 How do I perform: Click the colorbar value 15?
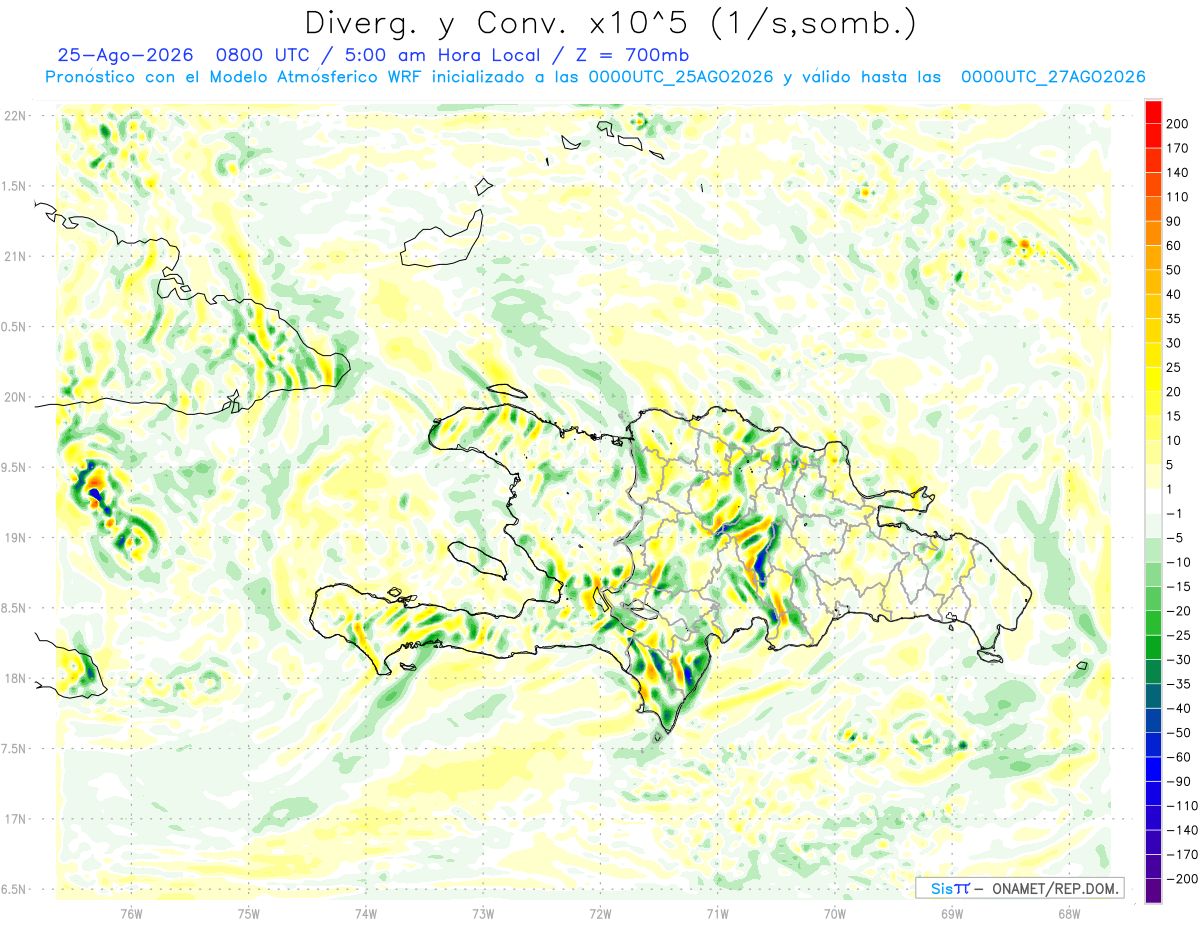(1174, 416)
